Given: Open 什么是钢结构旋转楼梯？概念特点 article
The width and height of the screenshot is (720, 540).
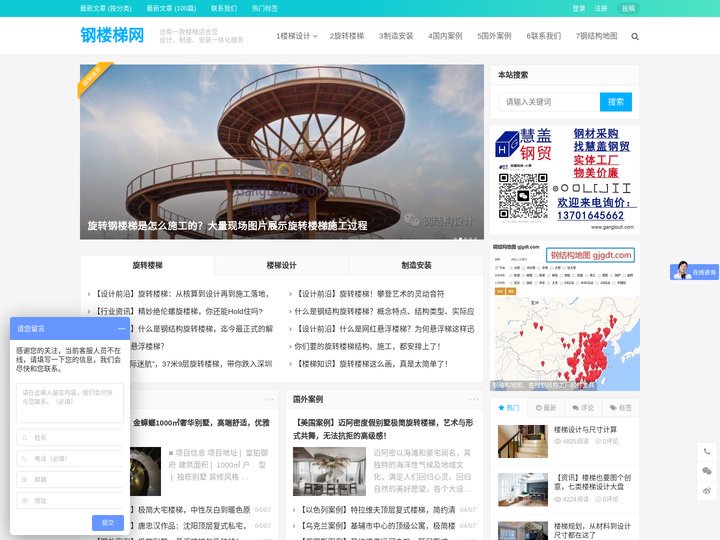Looking at the screenshot, I should (384, 311).
